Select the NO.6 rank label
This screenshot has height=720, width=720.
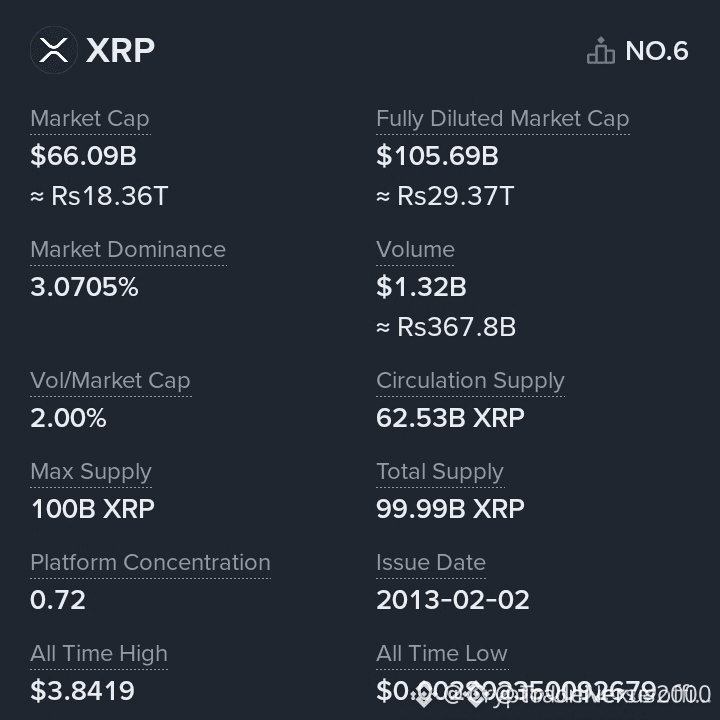pyautogui.click(x=657, y=51)
